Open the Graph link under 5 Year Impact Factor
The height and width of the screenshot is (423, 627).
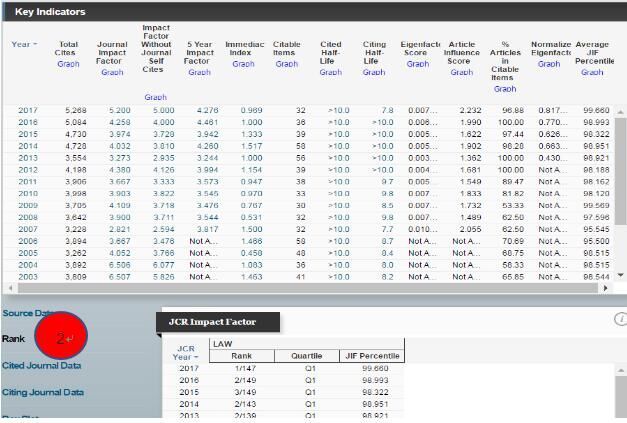pos(199,72)
